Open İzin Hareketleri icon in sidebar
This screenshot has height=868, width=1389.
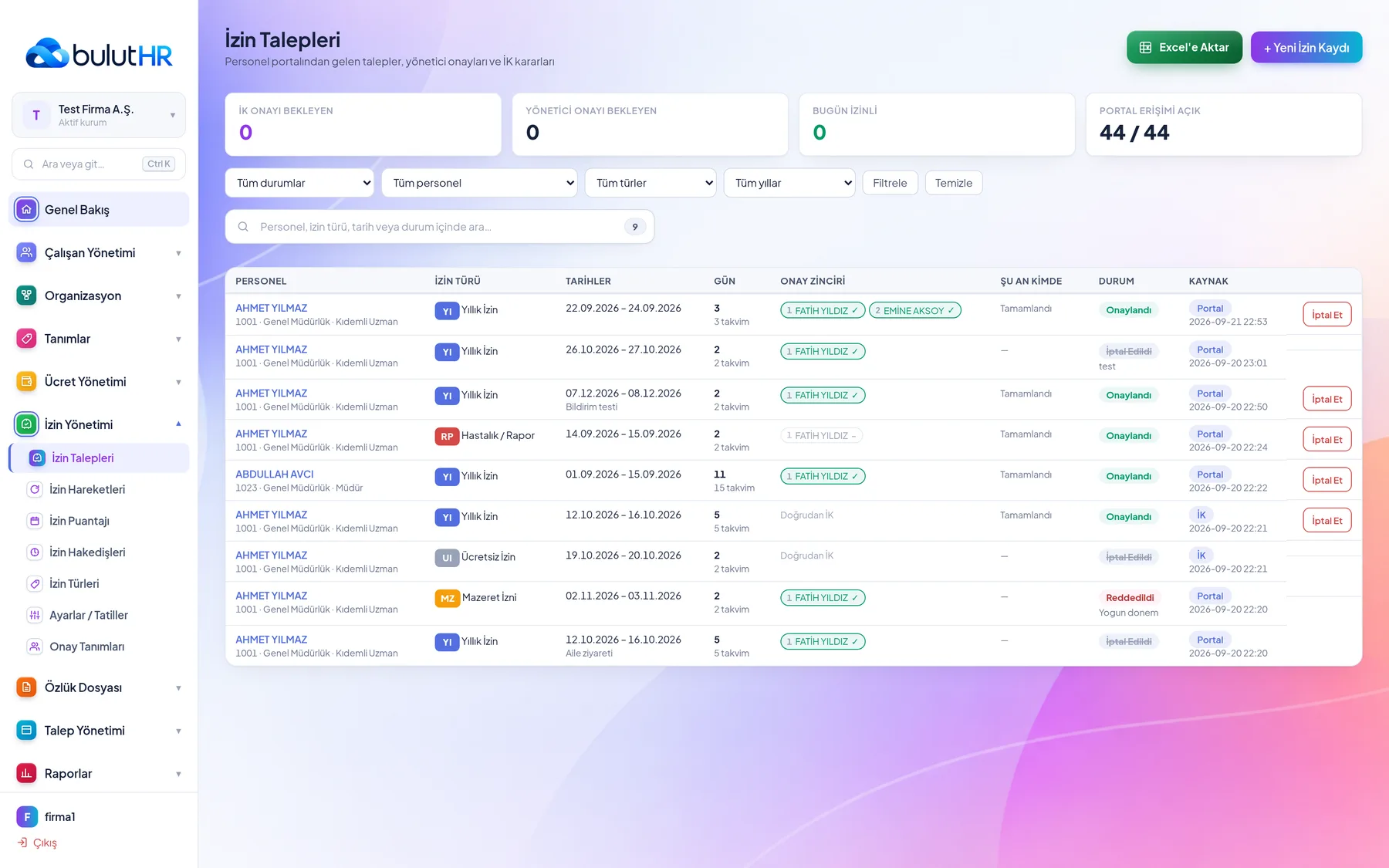(35, 489)
